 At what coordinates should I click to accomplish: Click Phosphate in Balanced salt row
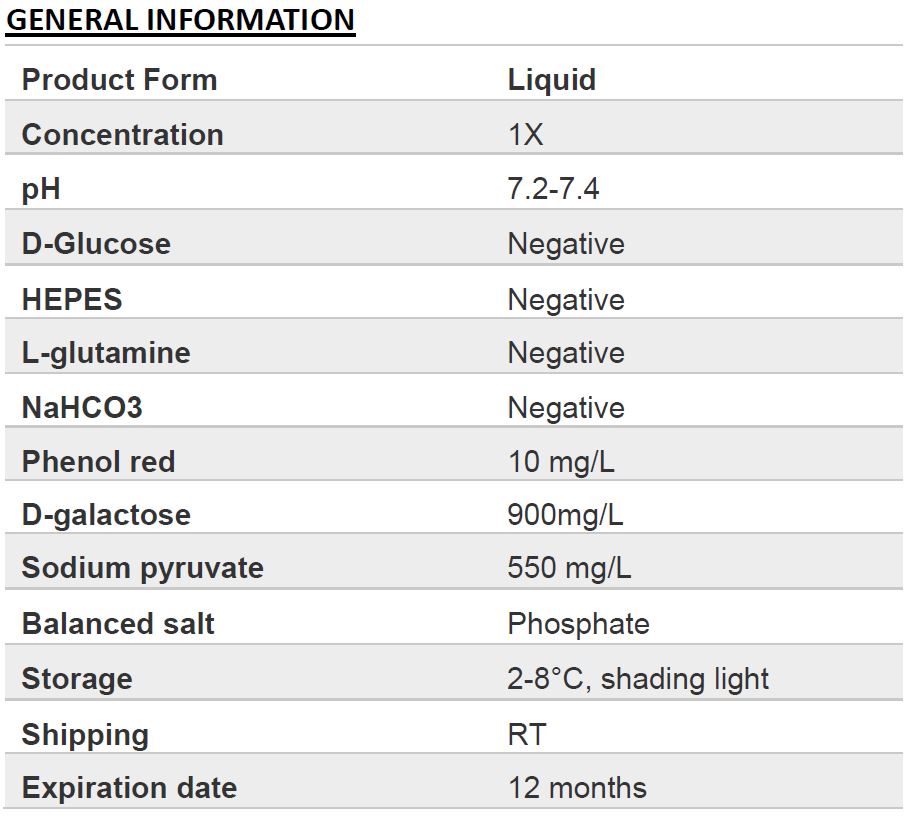(579, 625)
